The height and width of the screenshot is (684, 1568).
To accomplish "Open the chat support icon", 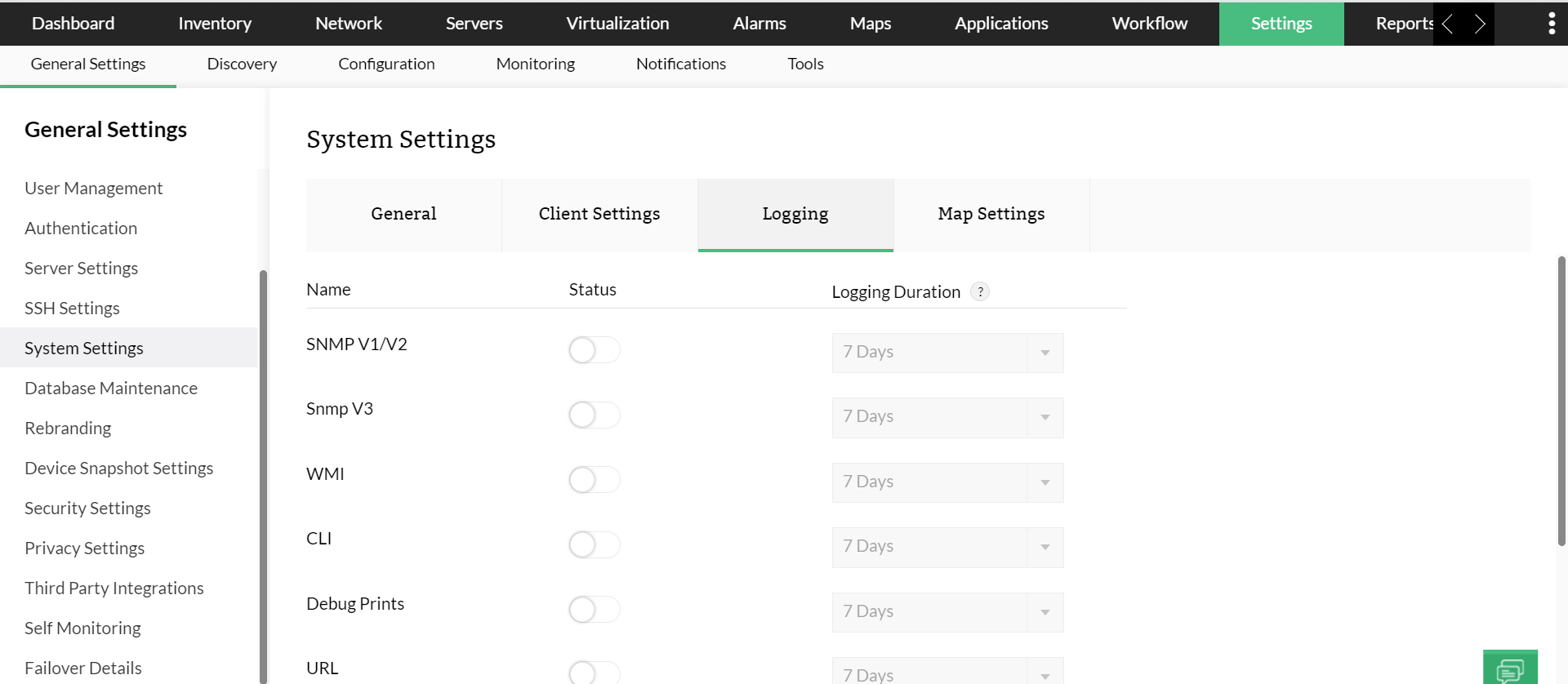I will point(1510,669).
